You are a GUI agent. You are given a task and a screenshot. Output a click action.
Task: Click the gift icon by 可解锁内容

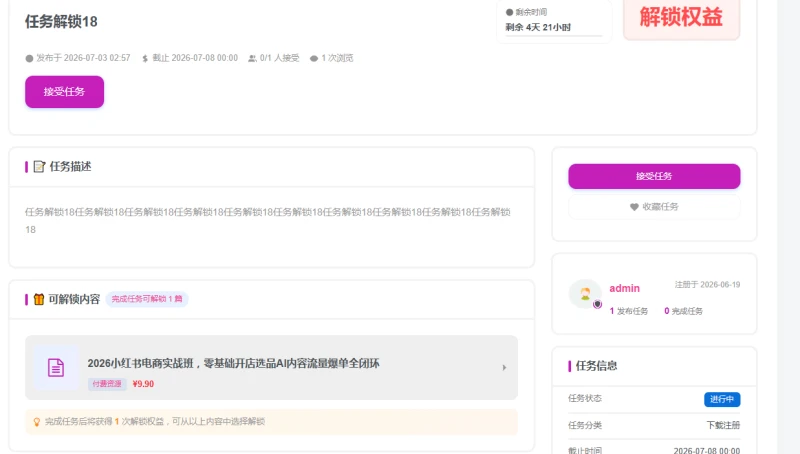click(x=39, y=299)
